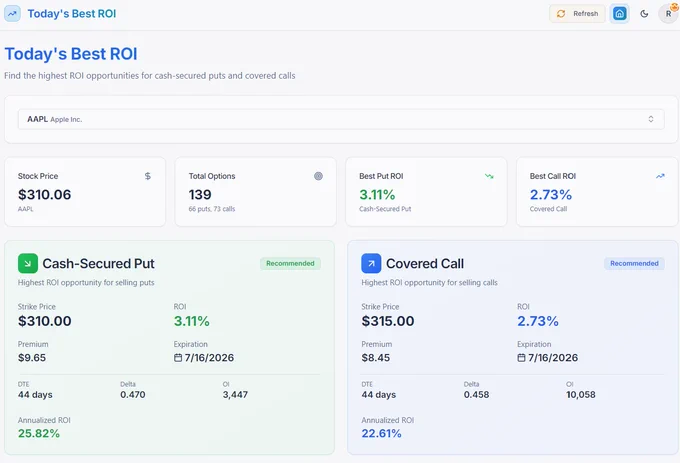Click the calendar icon beside the Covered Call expiration
Image resolution: width=680 pixels, height=463 pixels.
tap(521, 358)
